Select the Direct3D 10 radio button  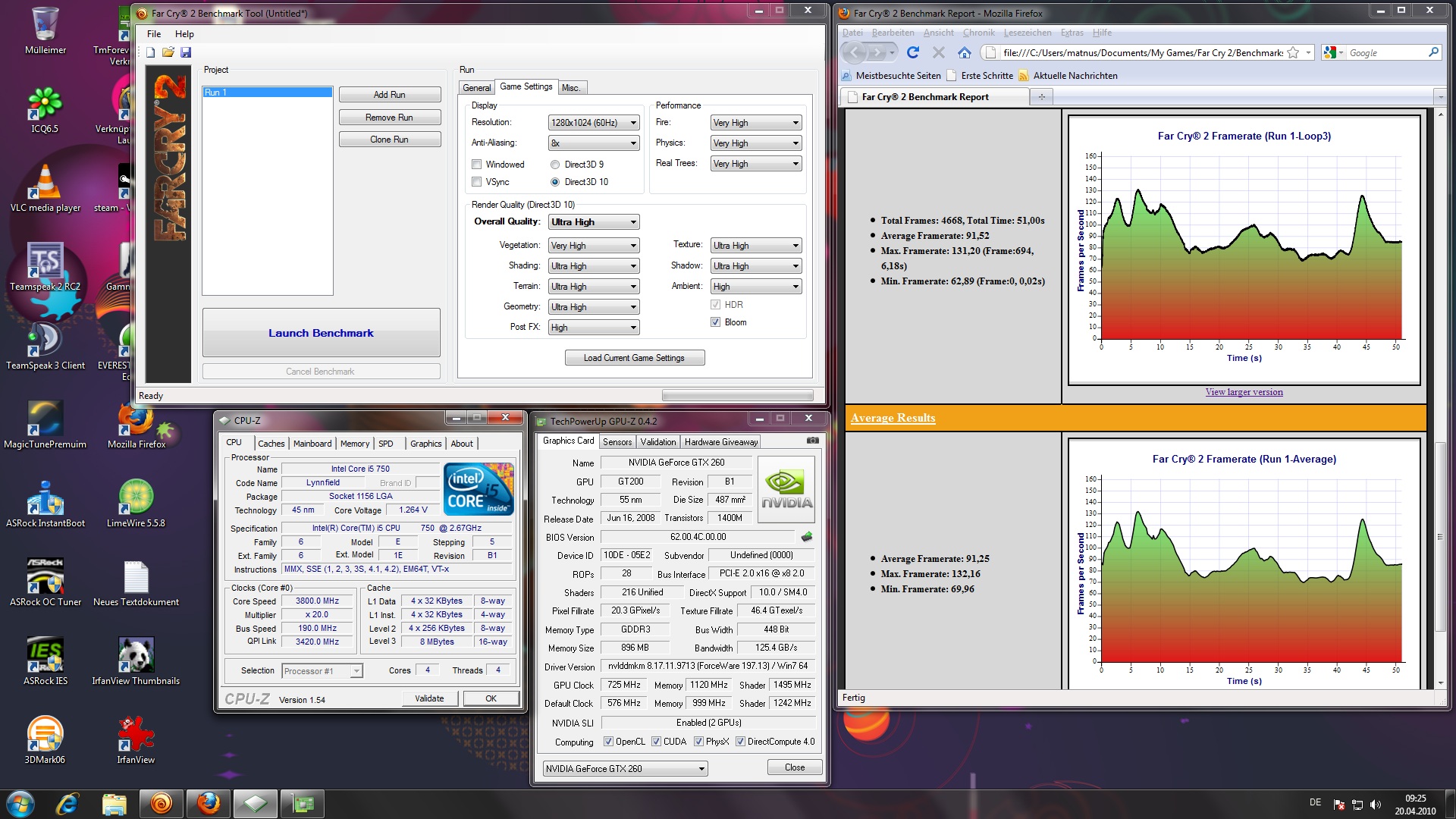[x=555, y=182]
